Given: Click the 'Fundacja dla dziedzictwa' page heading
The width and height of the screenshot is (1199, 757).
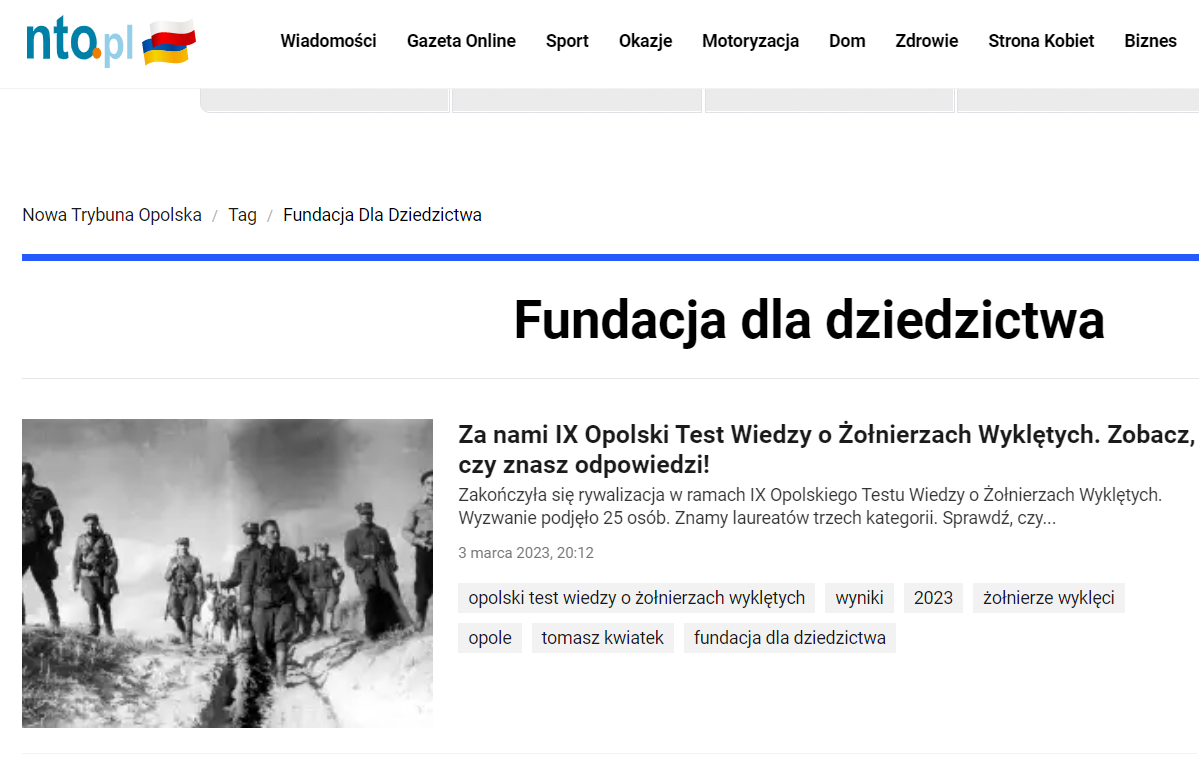Looking at the screenshot, I should 809,320.
